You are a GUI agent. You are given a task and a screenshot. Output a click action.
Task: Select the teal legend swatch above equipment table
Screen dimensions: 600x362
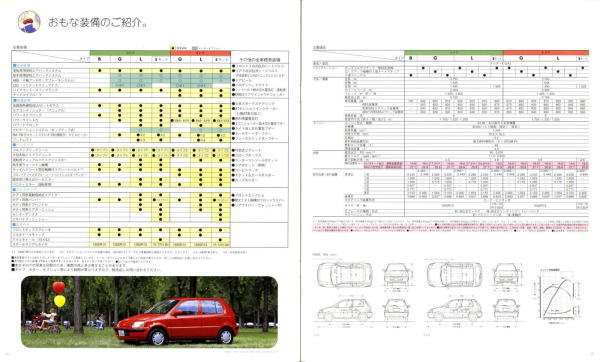195,49
